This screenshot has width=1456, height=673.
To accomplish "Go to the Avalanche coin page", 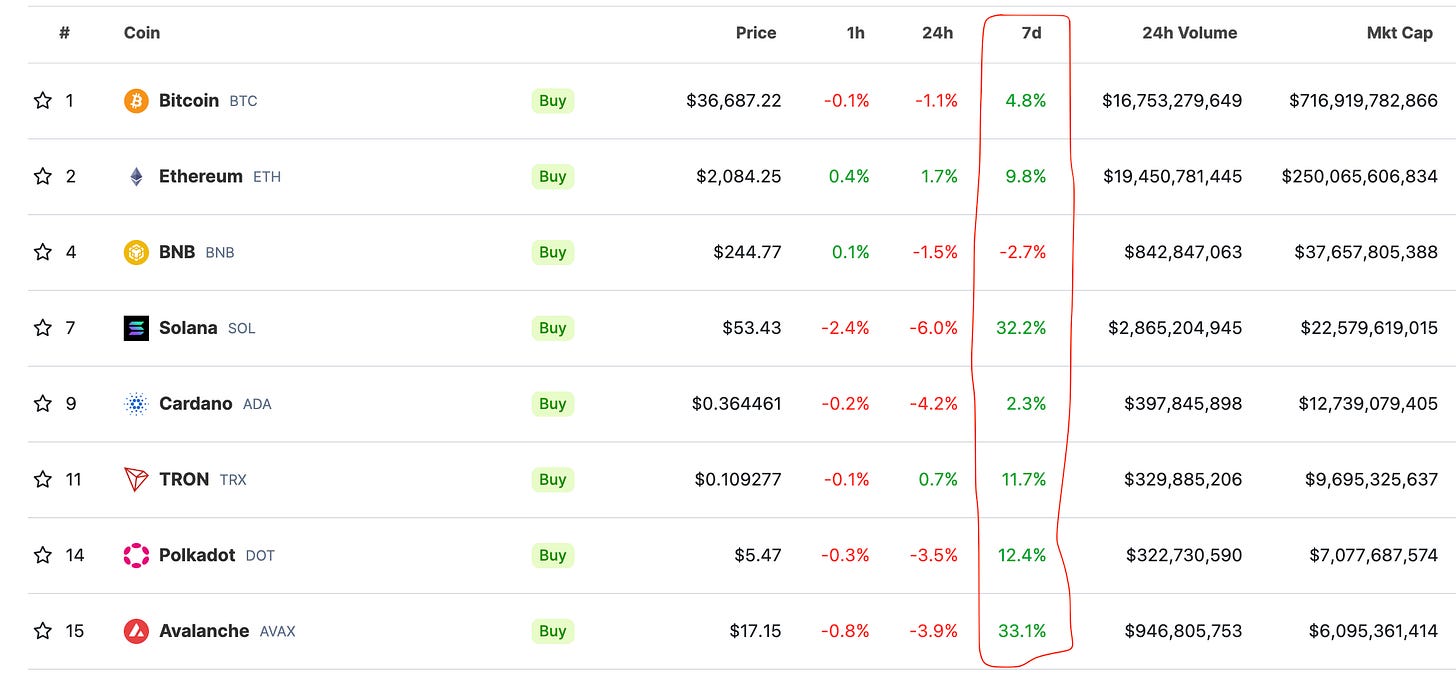I will pyautogui.click(x=204, y=631).
